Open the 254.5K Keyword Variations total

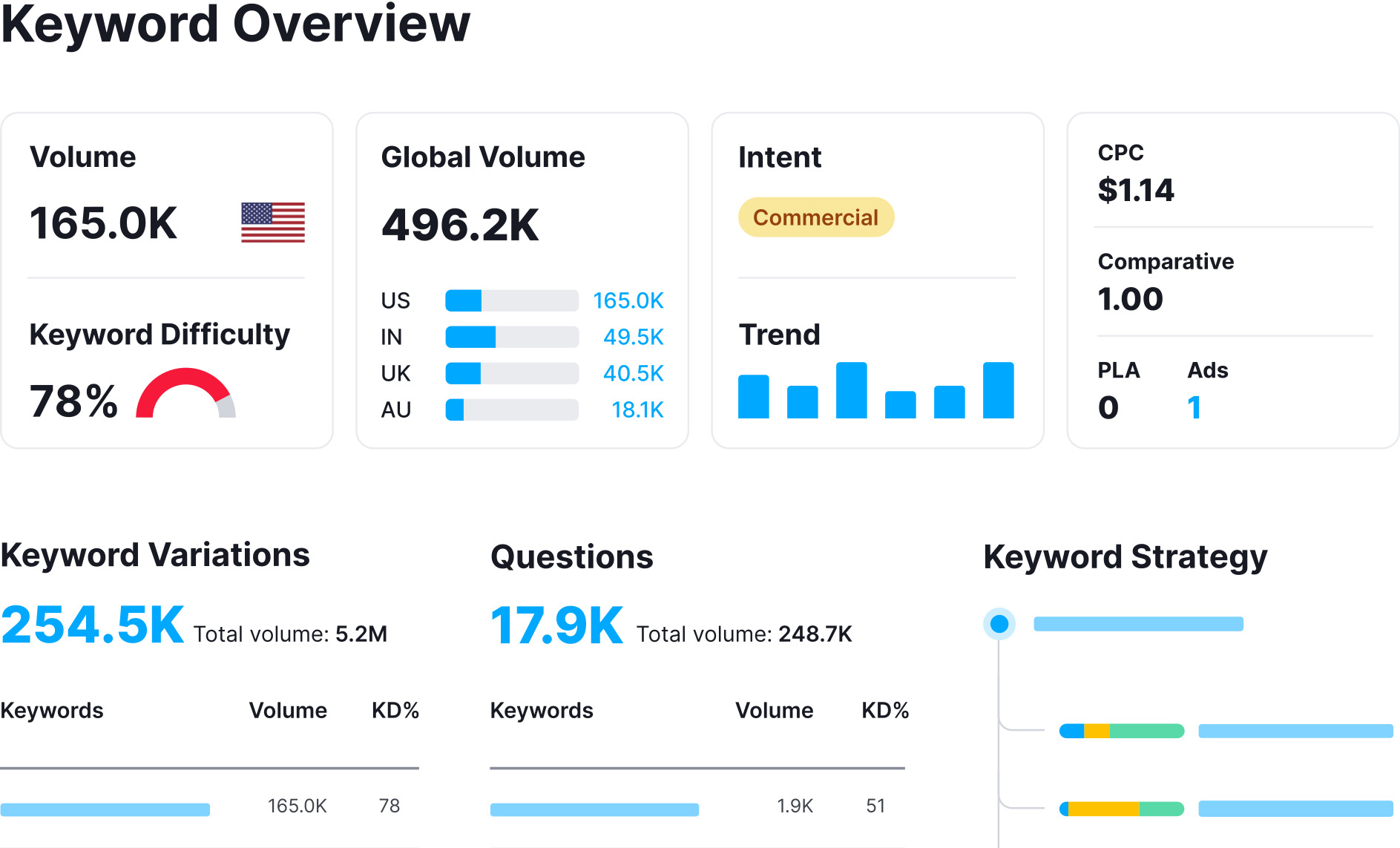tap(93, 625)
